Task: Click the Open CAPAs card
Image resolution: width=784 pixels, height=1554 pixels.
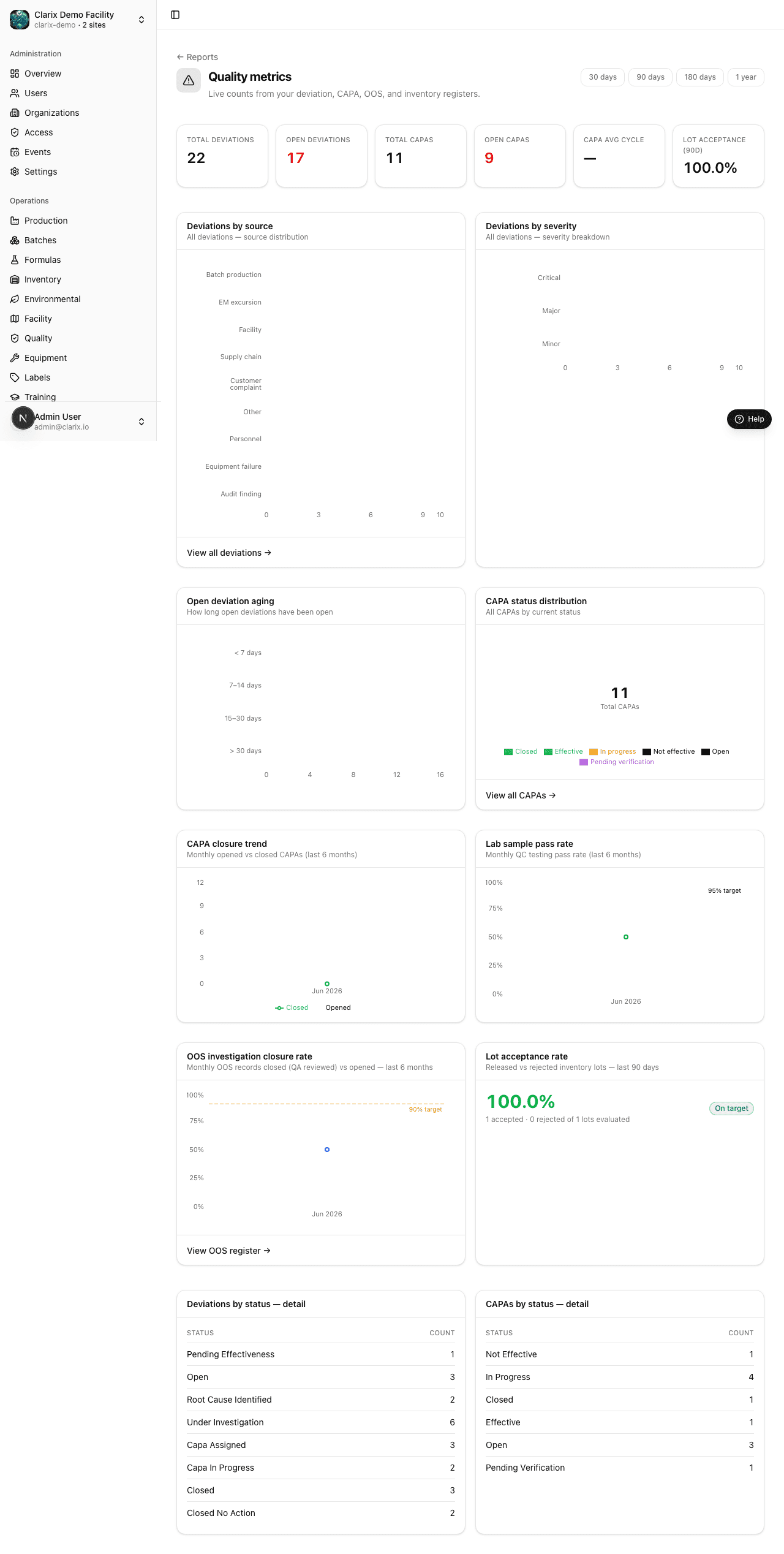Action: [520, 156]
